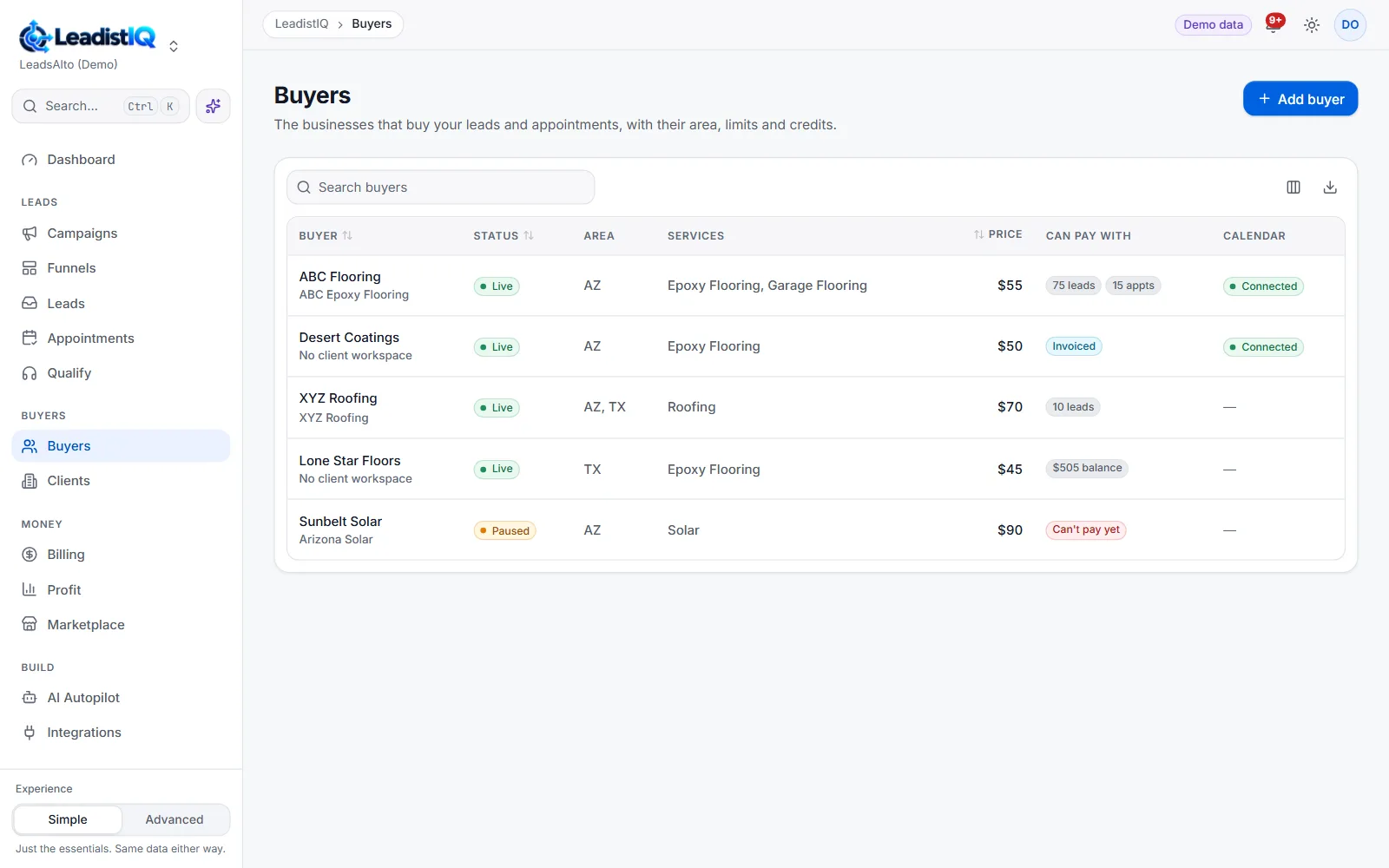Click the Desert Coatings buyer name

pos(349,338)
